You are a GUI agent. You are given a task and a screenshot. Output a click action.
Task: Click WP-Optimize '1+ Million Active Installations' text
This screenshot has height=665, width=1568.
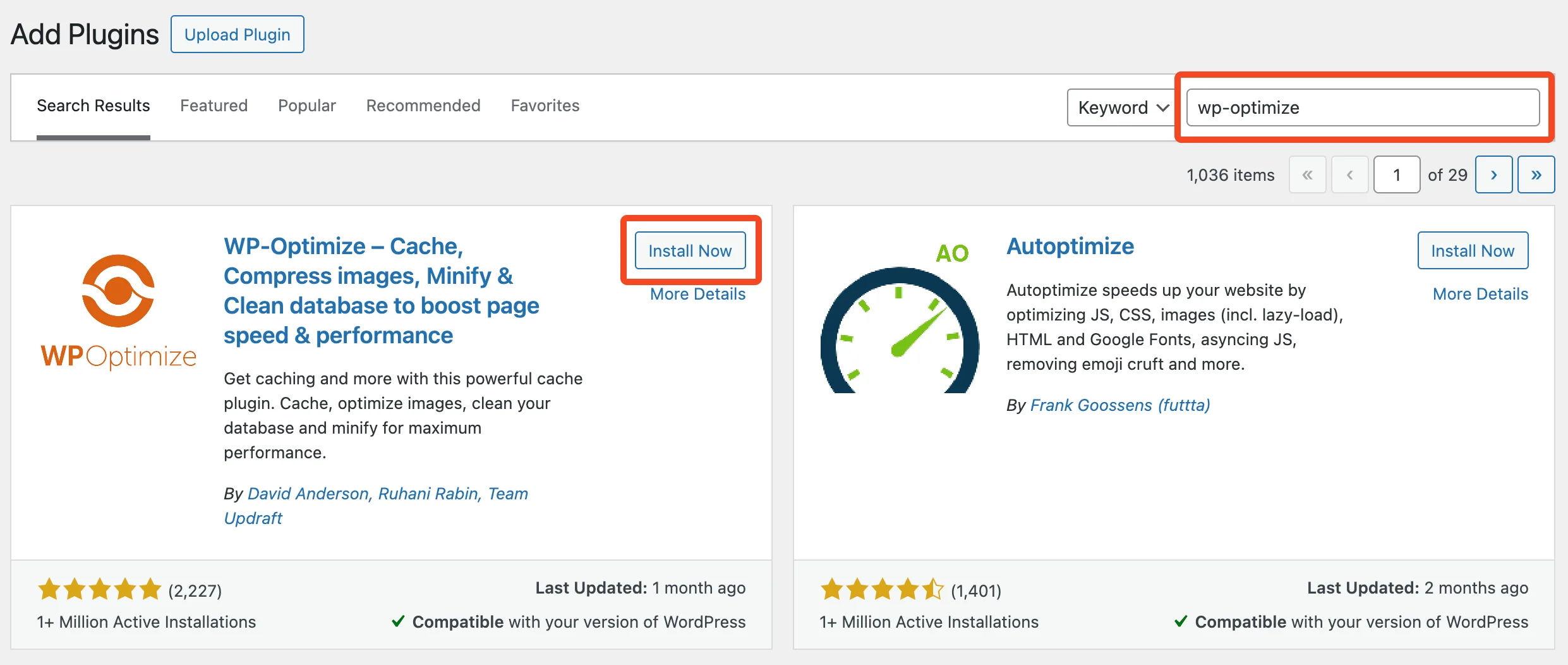[147, 622]
